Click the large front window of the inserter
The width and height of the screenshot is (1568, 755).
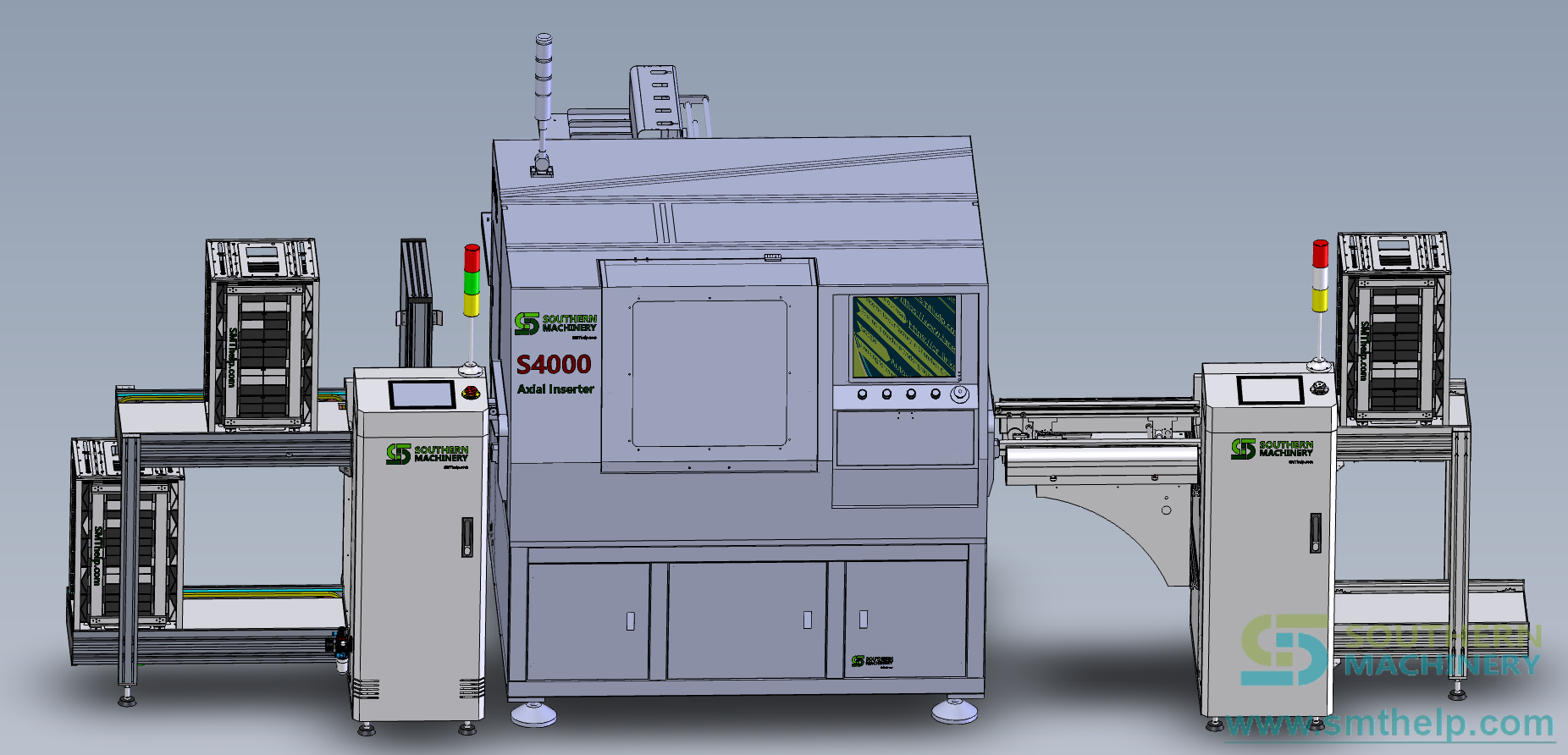(709, 374)
